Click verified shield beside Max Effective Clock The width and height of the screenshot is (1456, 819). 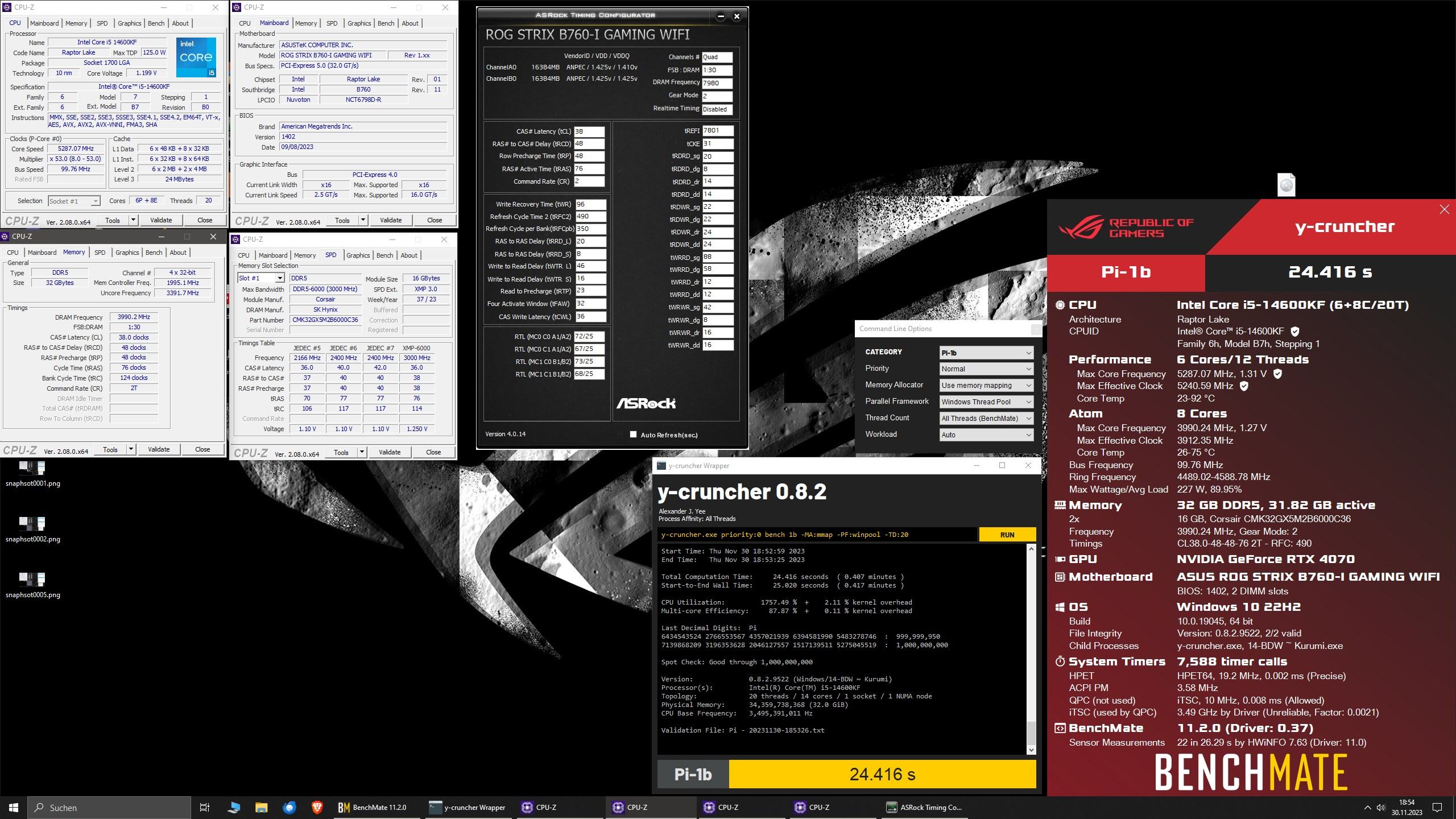pos(1244,386)
